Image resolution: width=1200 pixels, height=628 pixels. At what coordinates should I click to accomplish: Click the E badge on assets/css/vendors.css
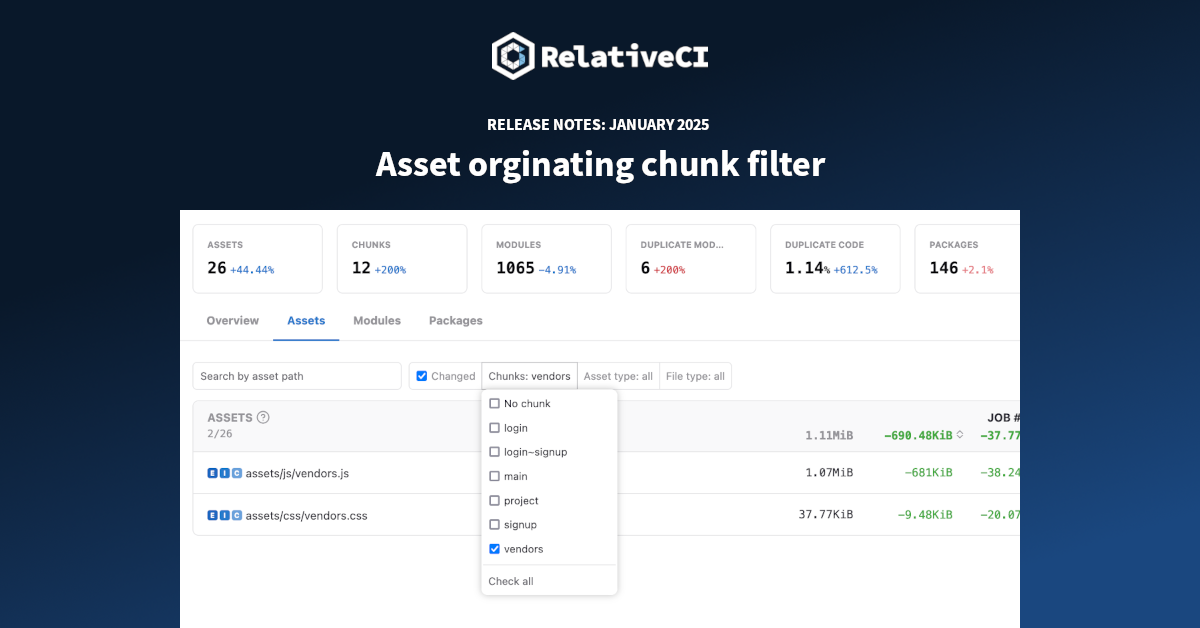[x=211, y=515]
